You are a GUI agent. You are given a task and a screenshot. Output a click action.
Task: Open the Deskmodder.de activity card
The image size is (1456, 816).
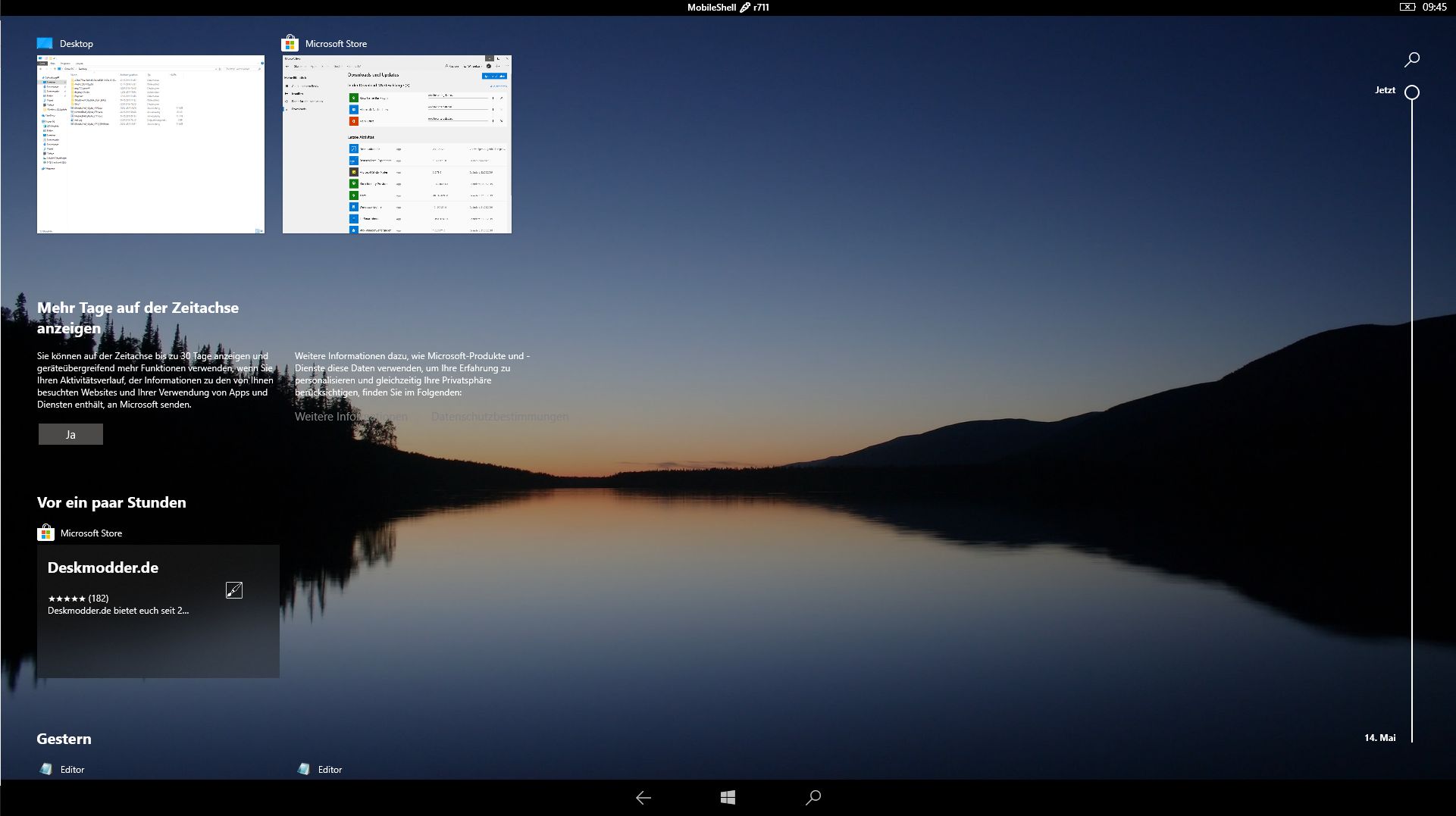click(x=158, y=611)
